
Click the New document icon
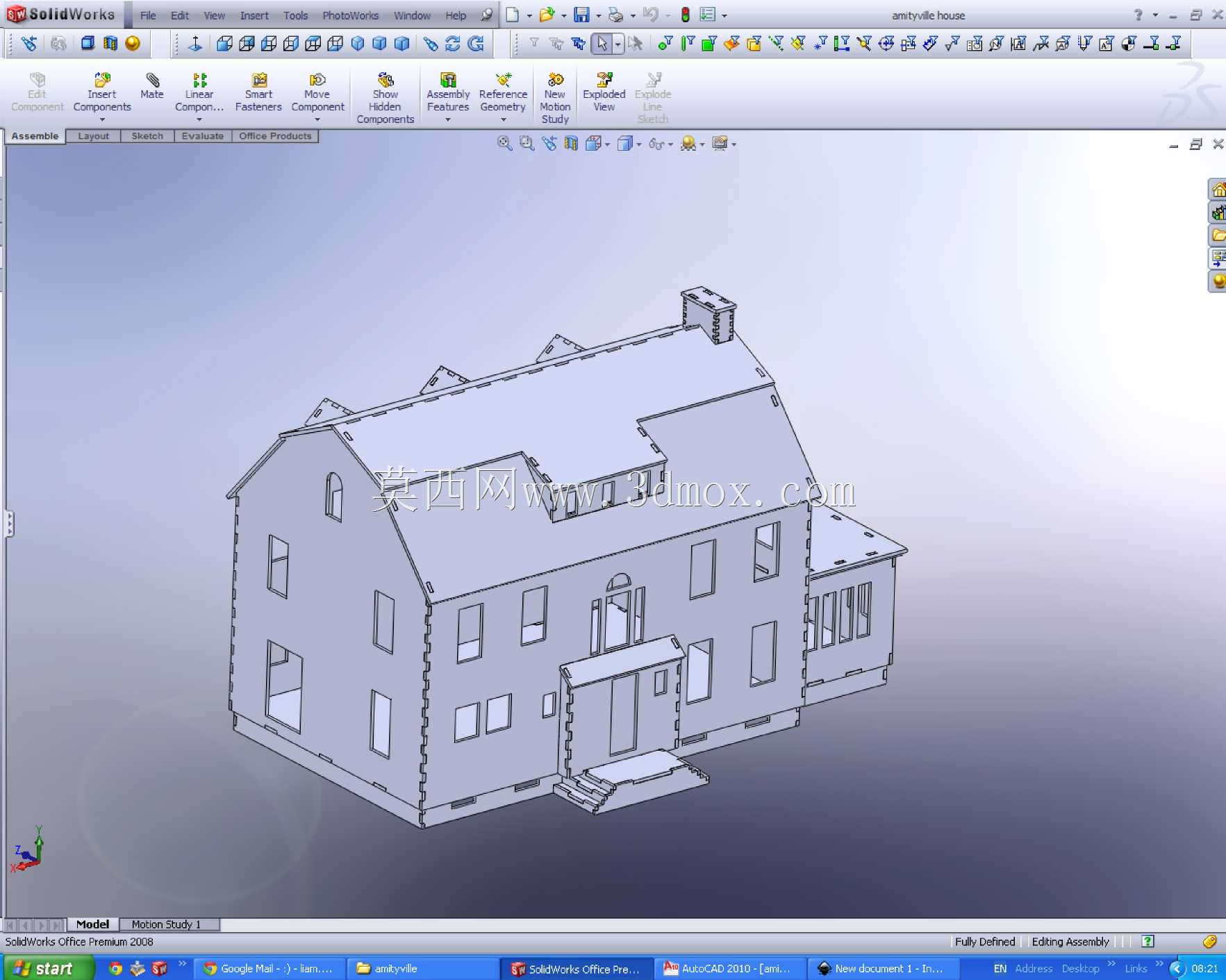coord(512,15)
